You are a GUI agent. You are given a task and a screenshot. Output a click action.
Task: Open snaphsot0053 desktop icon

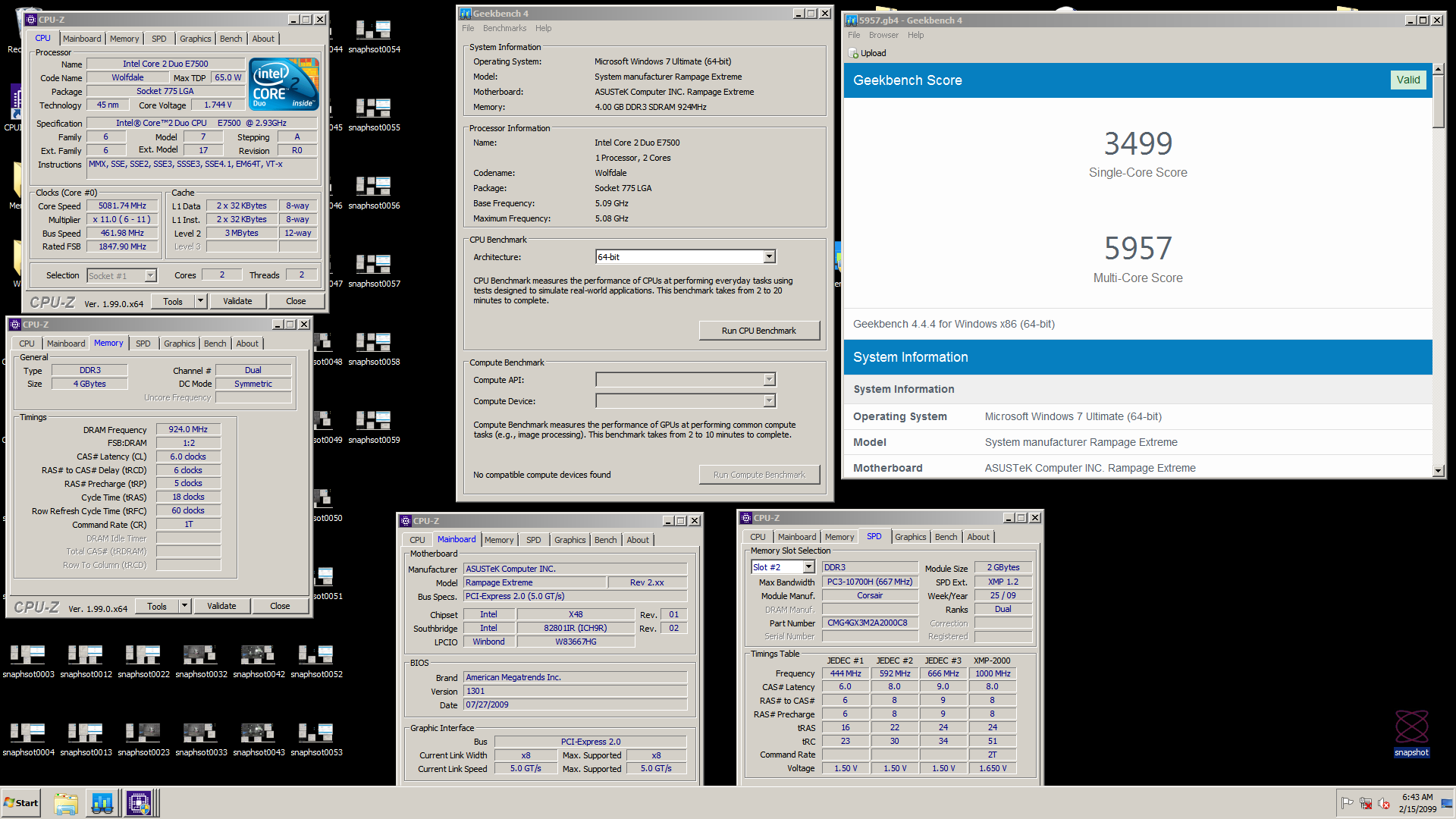[316, 740]
